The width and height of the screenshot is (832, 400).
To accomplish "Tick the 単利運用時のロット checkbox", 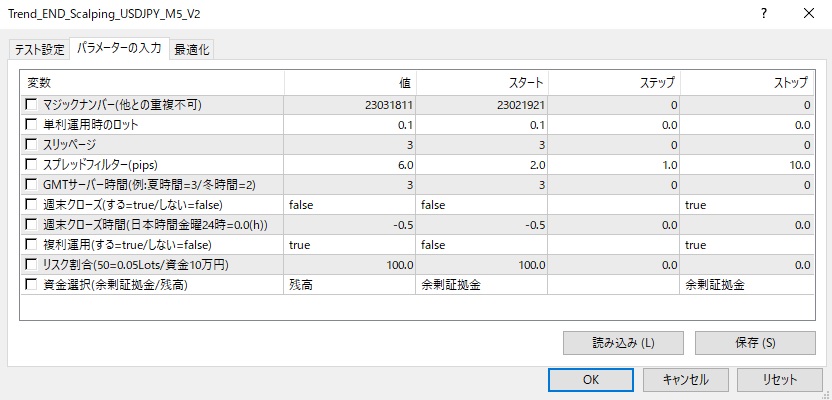I will click(33, 125).
